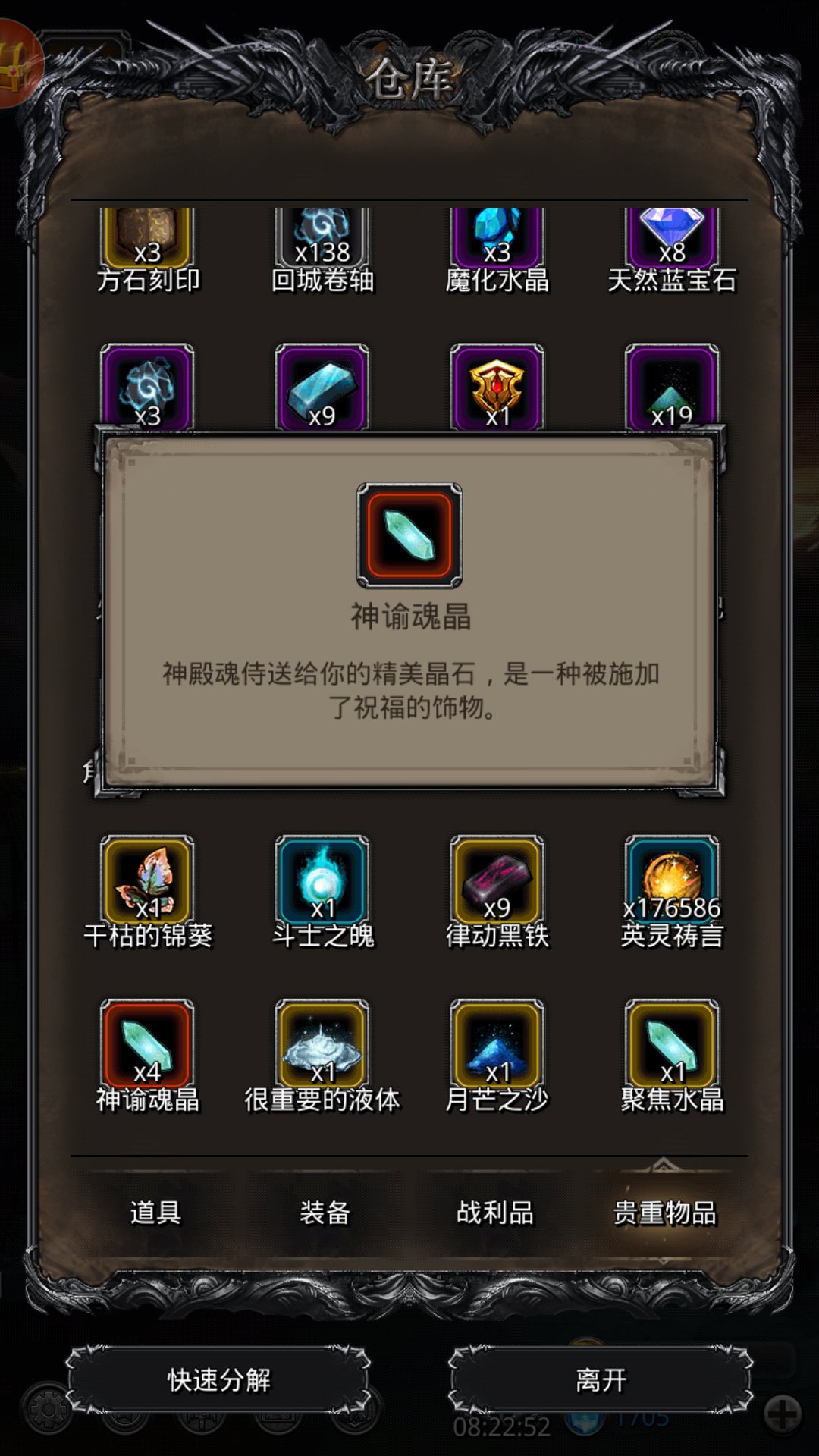Open the 战利品 tab

[x=494, y=1213]
